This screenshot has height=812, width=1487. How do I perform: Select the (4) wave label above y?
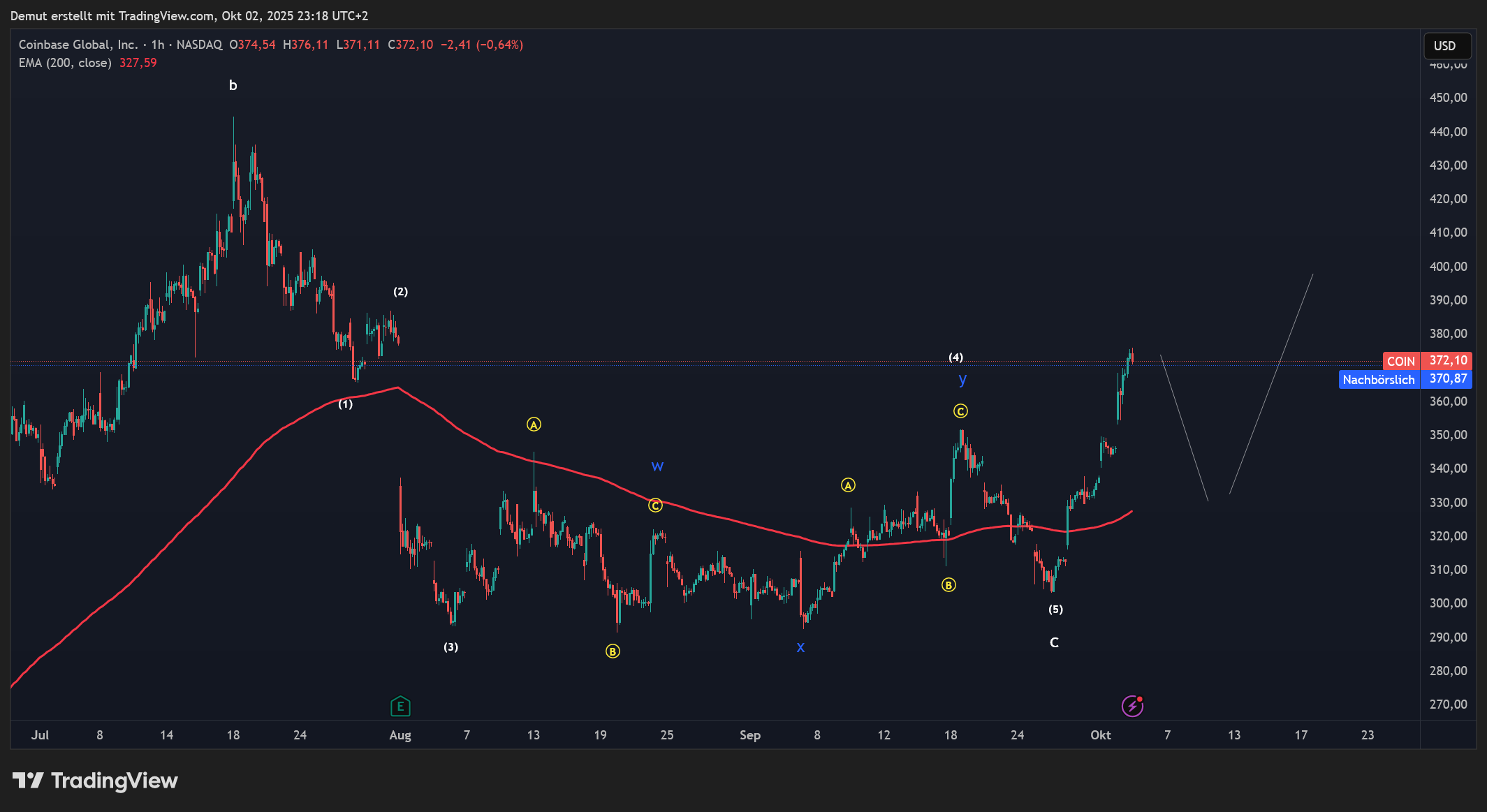click(955, 357)
